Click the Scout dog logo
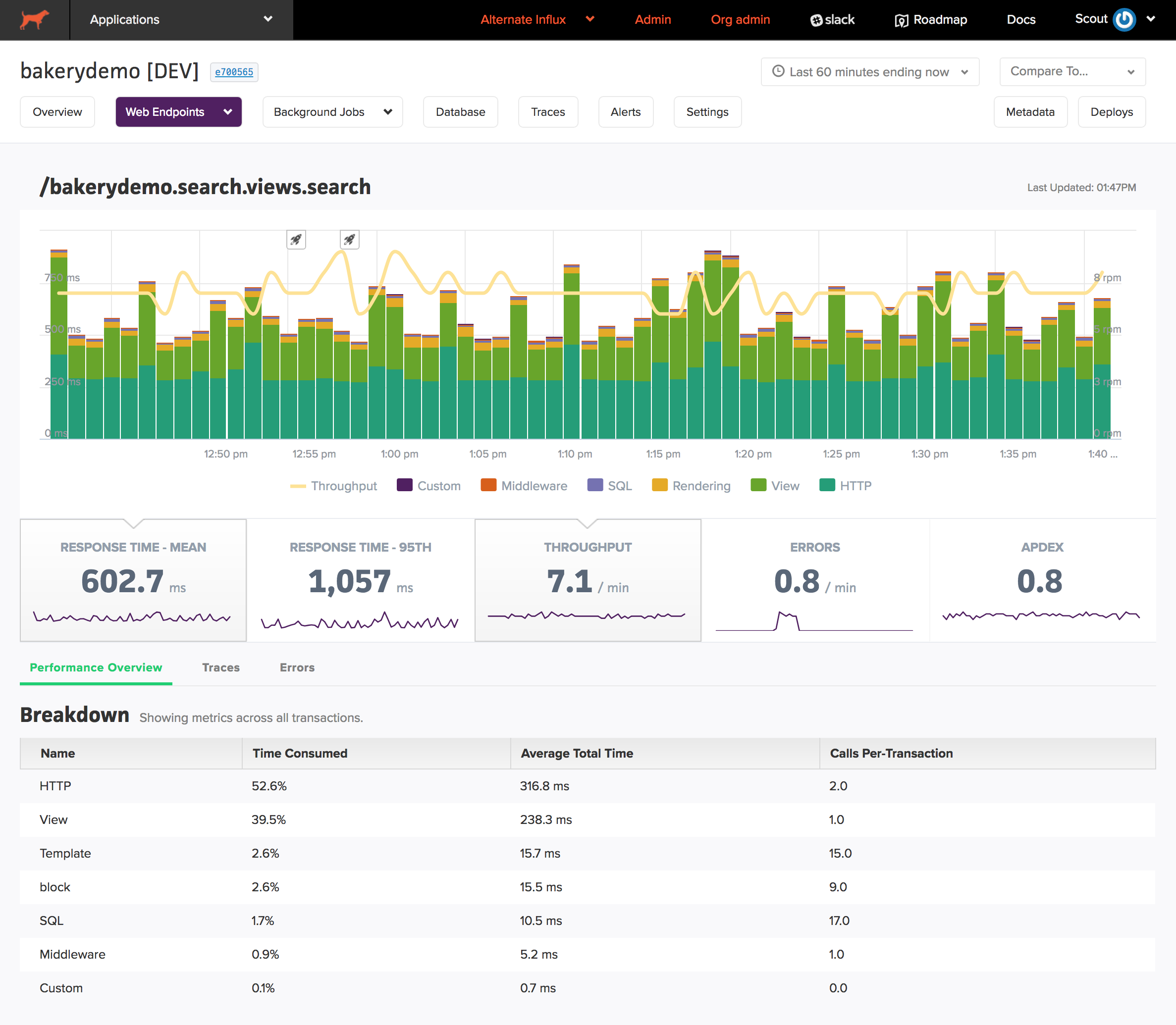The width and height of the screenshot is (1176, 1025). pyautogui.click(x=34, y=19)
